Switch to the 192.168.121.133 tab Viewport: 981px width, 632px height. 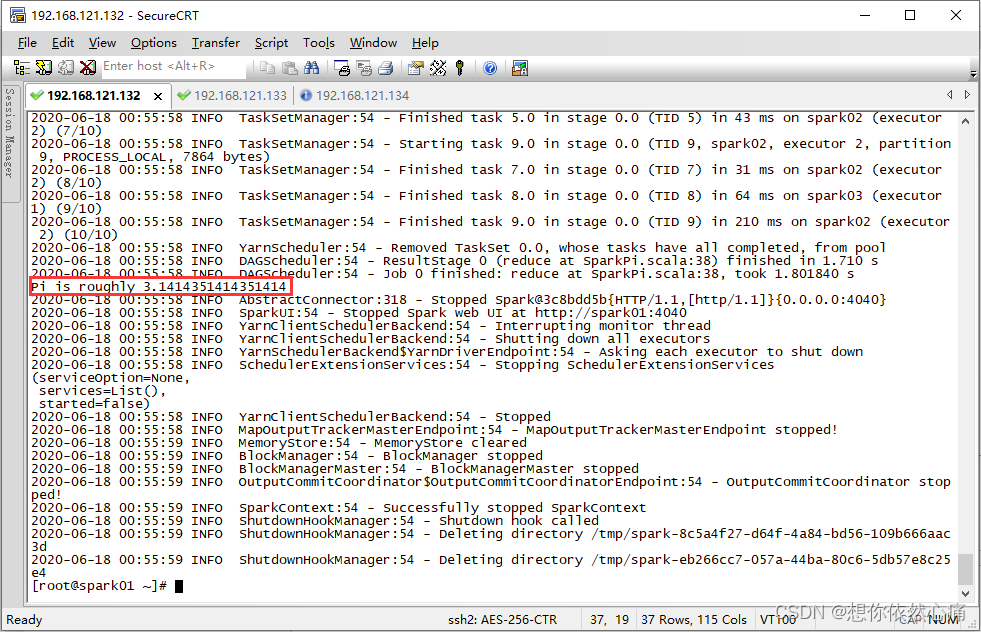tap(232, 96)
